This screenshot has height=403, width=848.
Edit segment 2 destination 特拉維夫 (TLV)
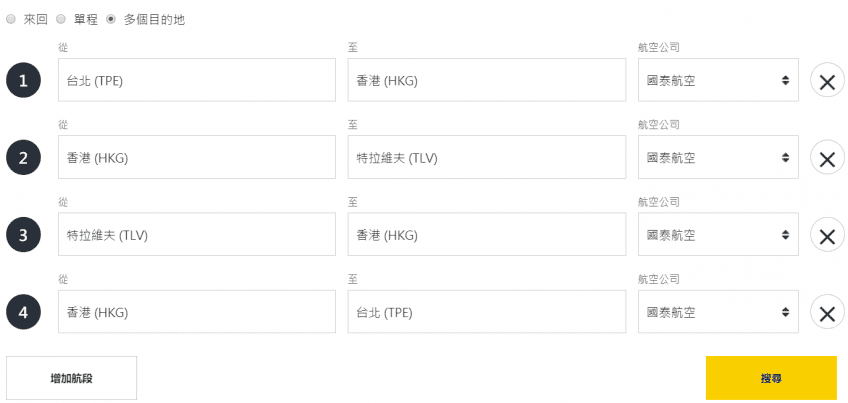[x=486, y=157]
